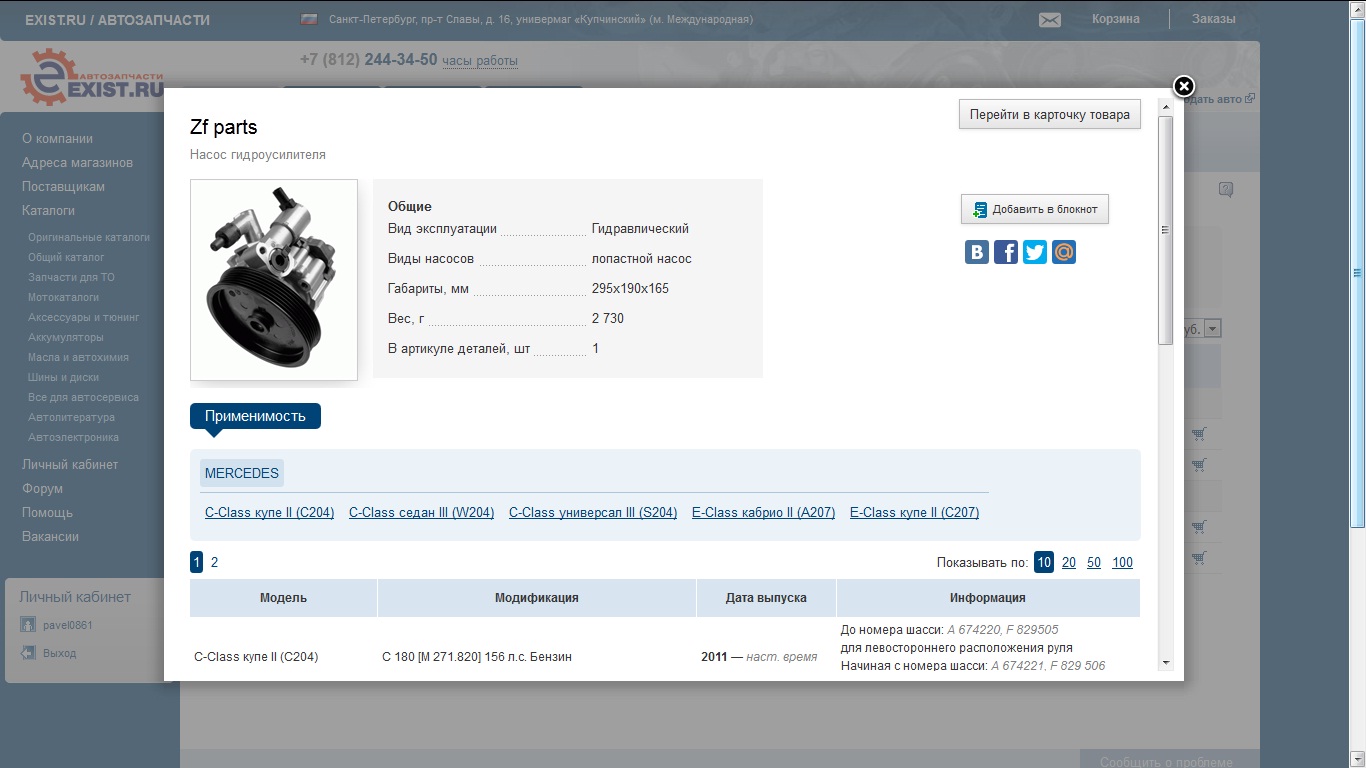The image size is (1366, 768).
Task: Share the part via Mail.ru icon
Action: coord(1064,252)
